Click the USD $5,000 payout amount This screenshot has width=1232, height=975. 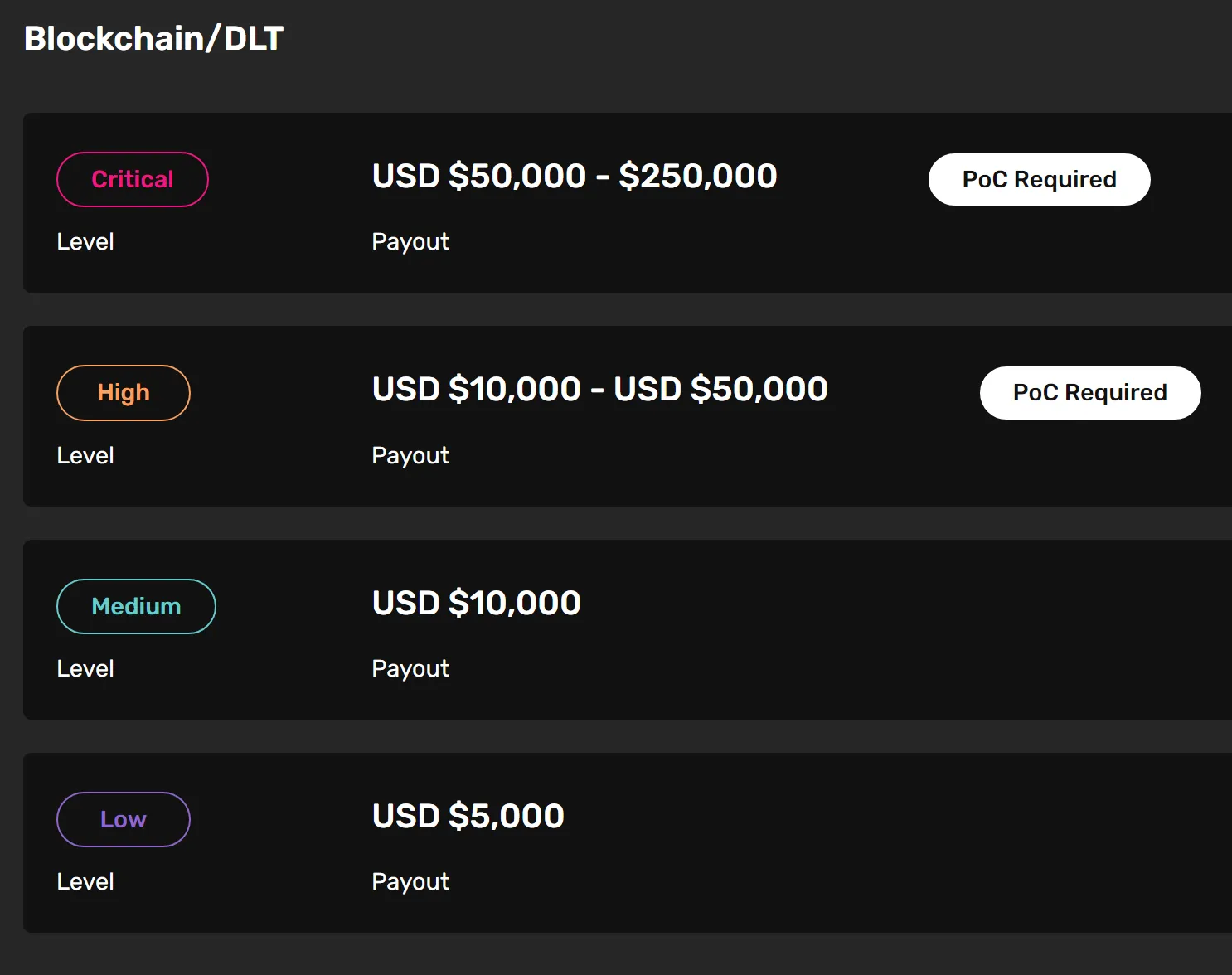coord(468,816)
